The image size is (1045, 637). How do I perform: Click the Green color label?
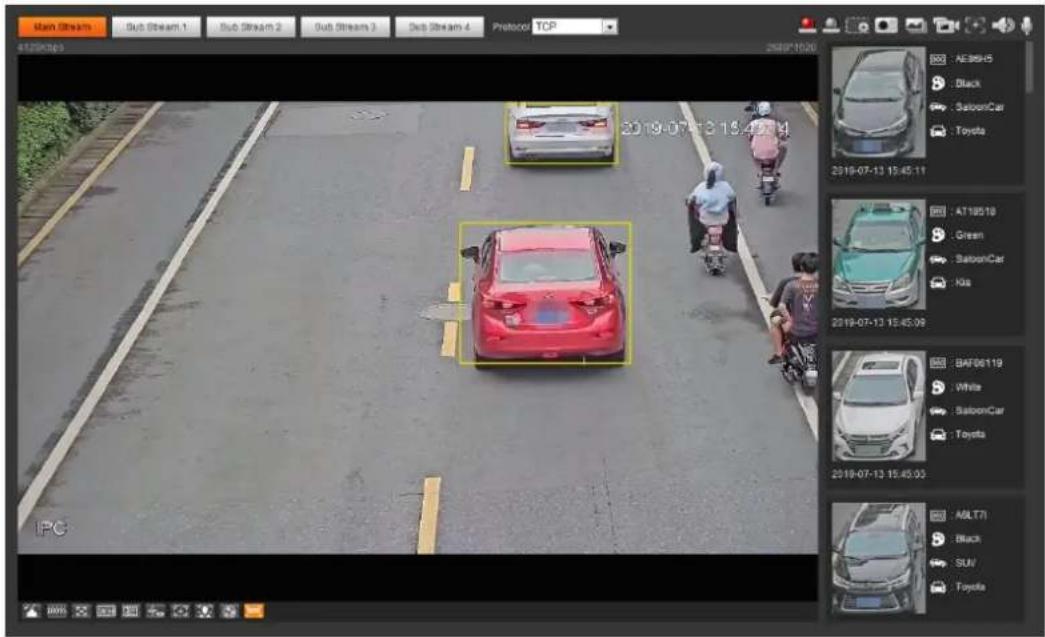point(969,235)
